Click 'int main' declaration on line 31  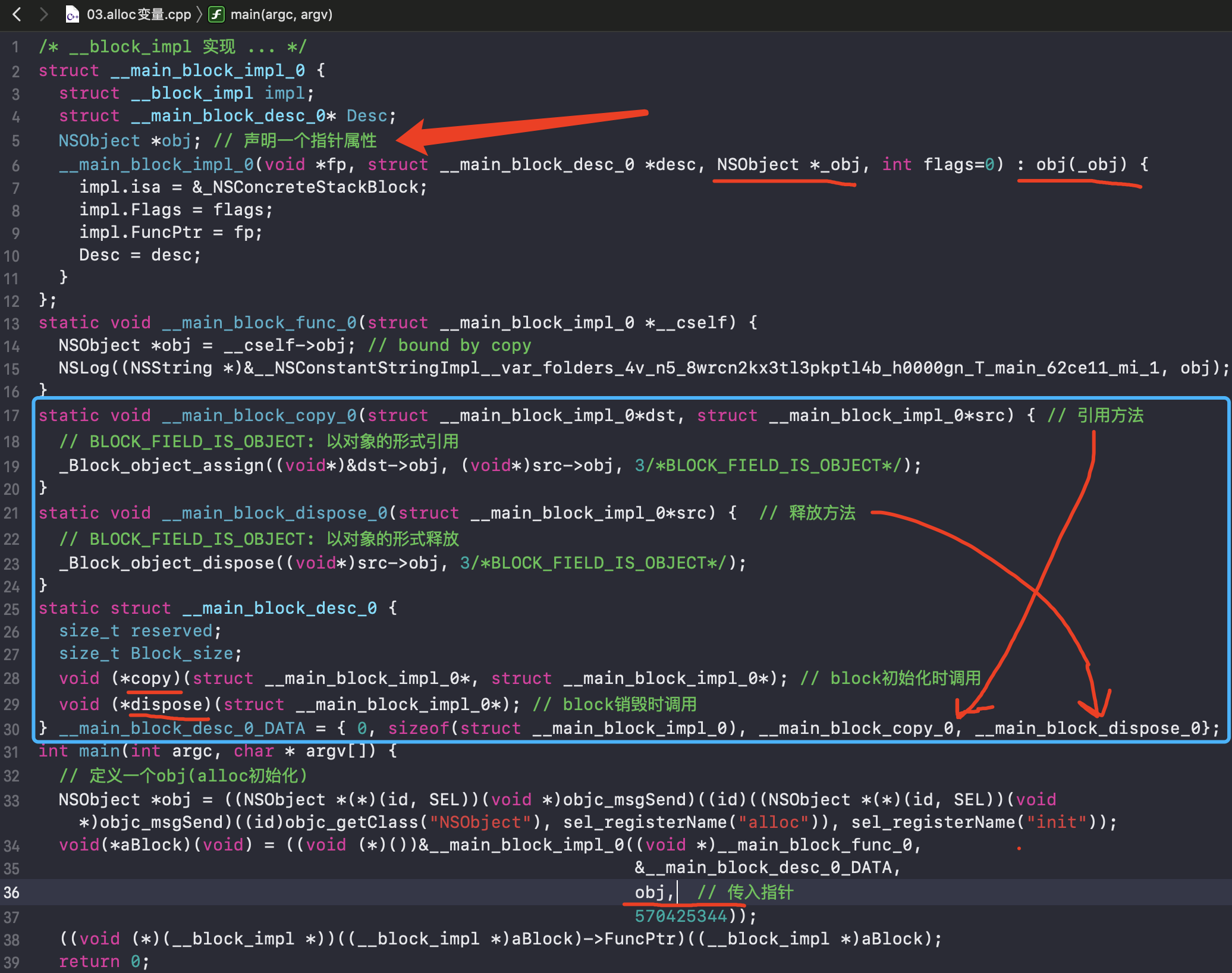(x=79, y=751)
